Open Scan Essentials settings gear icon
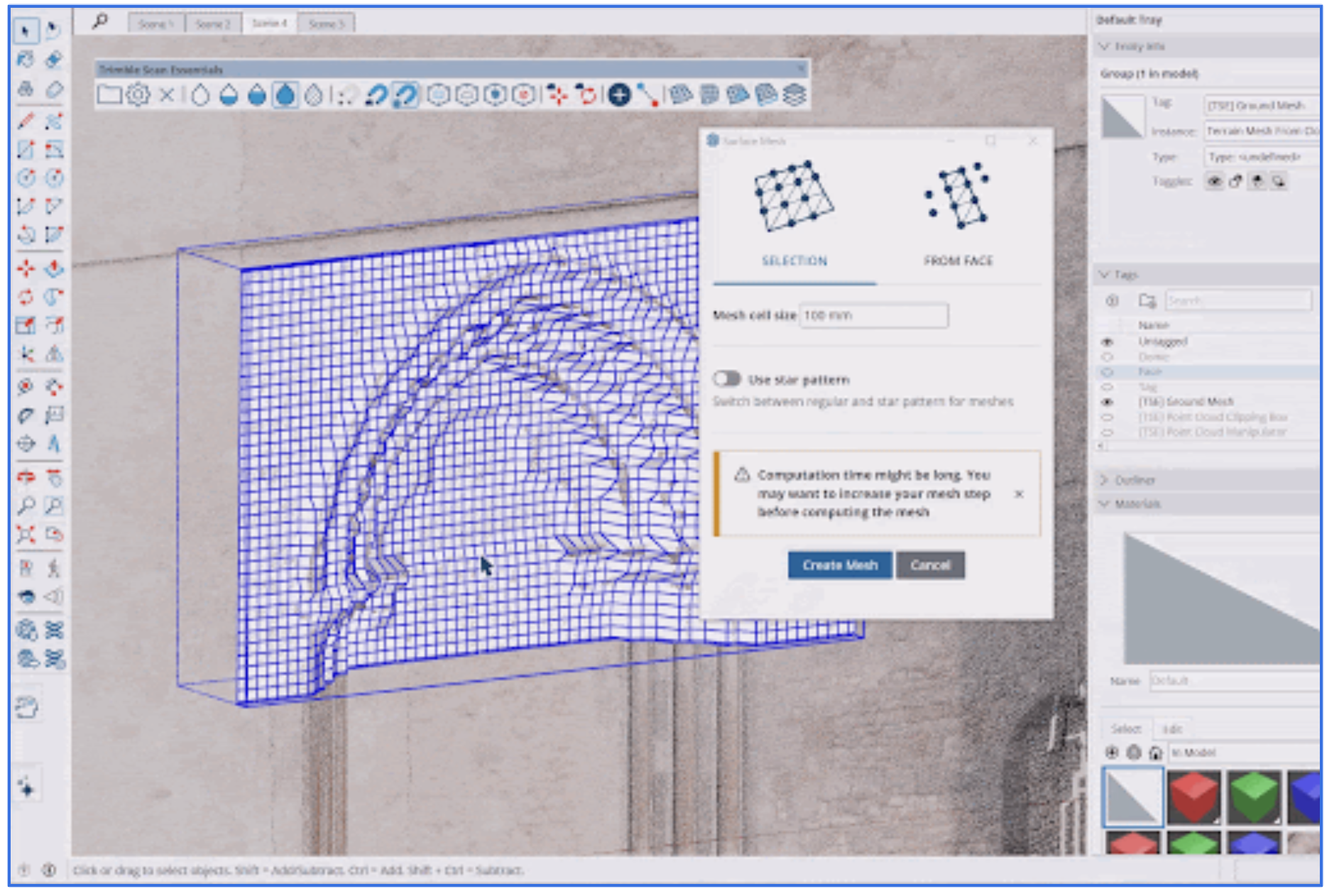 pos(138,94)
